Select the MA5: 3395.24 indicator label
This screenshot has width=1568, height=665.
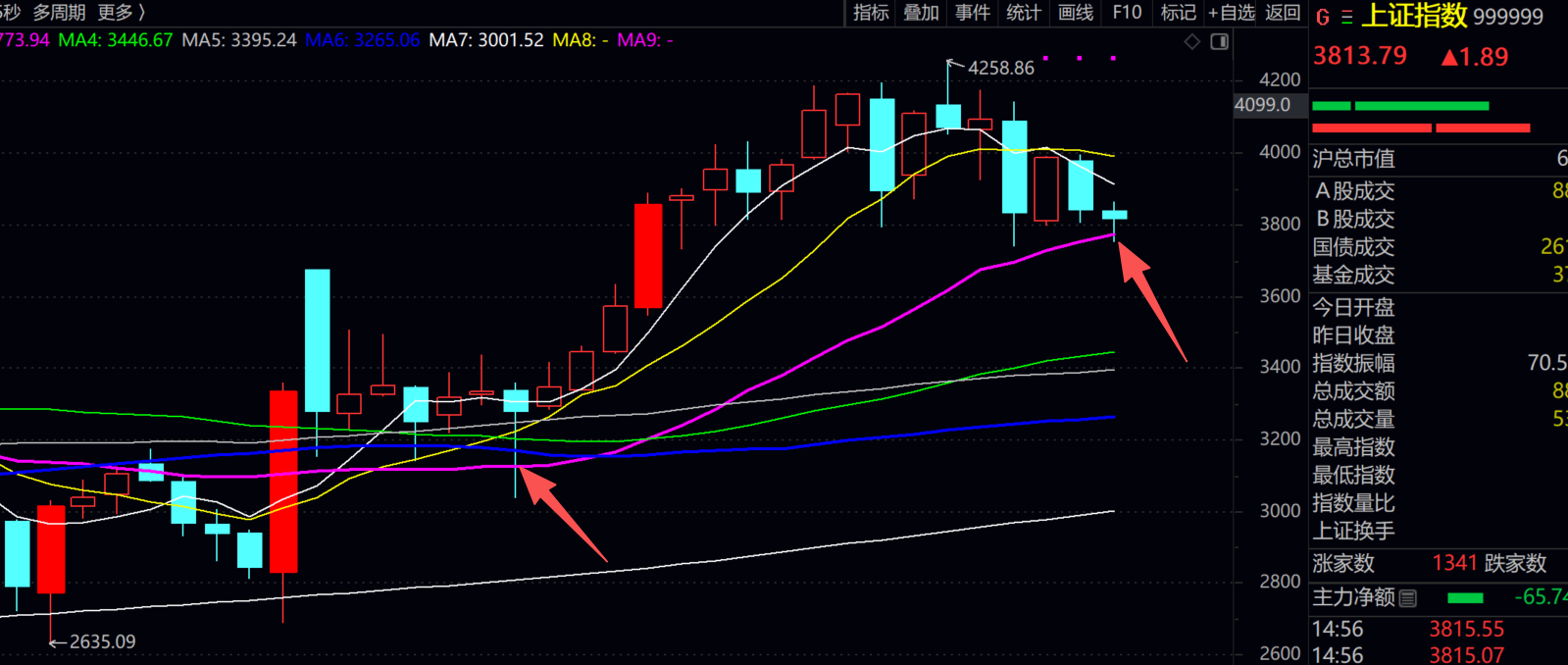[x=239, y=40]
